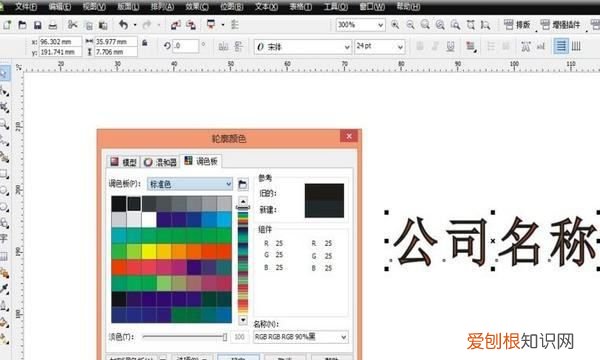Click the open palette folder icon in the dialog
600x360 pixels.
pos(243,184)
